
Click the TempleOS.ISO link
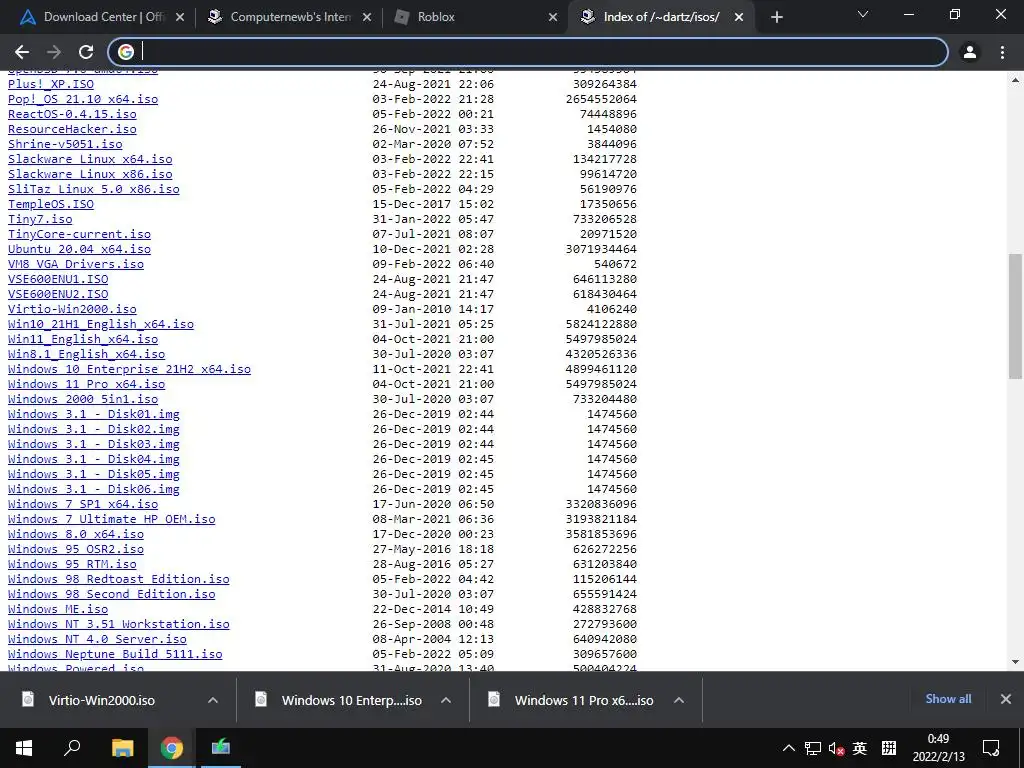(x=51, y=204)
